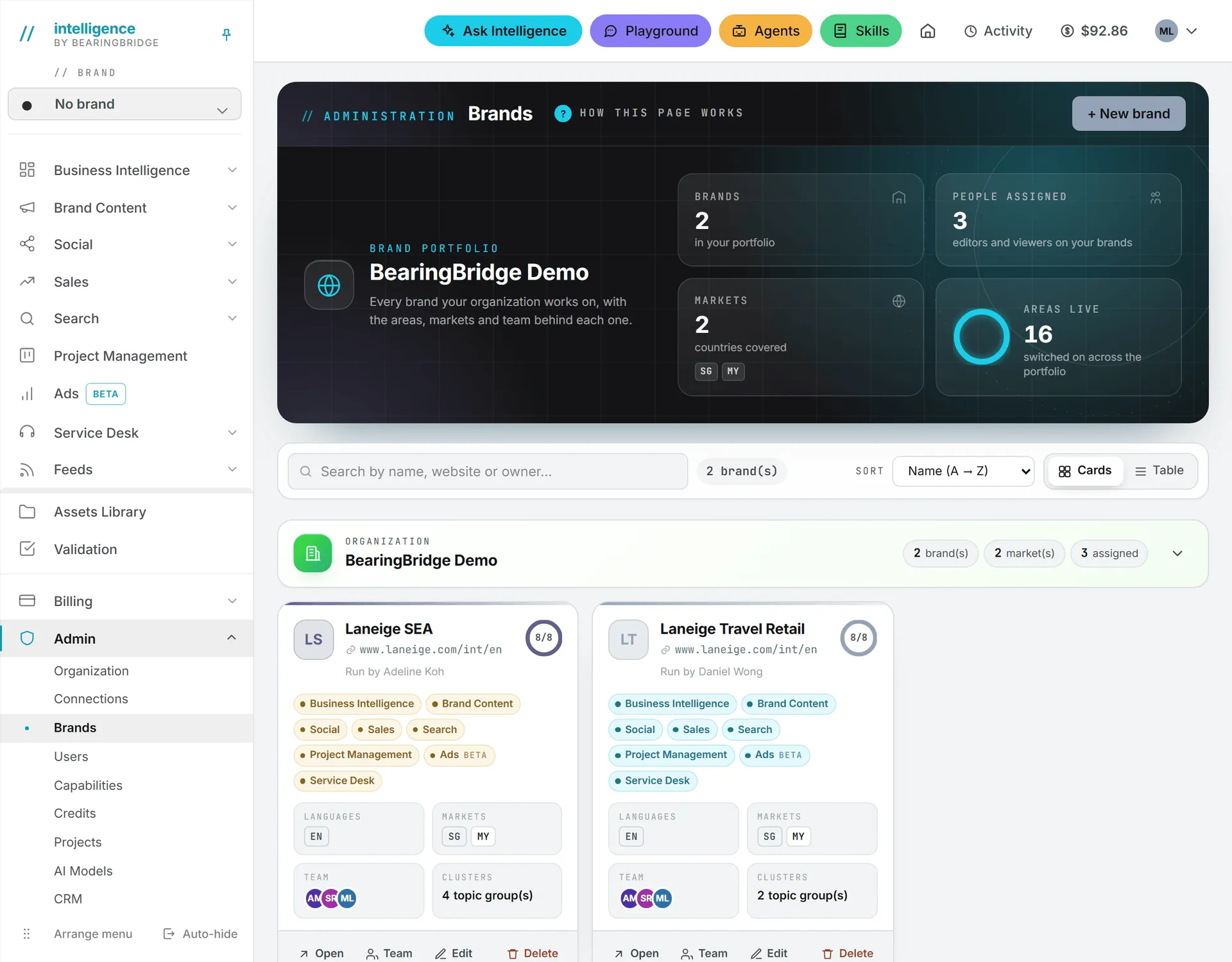
Task: Click the green organization building icon
Action: coord(312,553)
